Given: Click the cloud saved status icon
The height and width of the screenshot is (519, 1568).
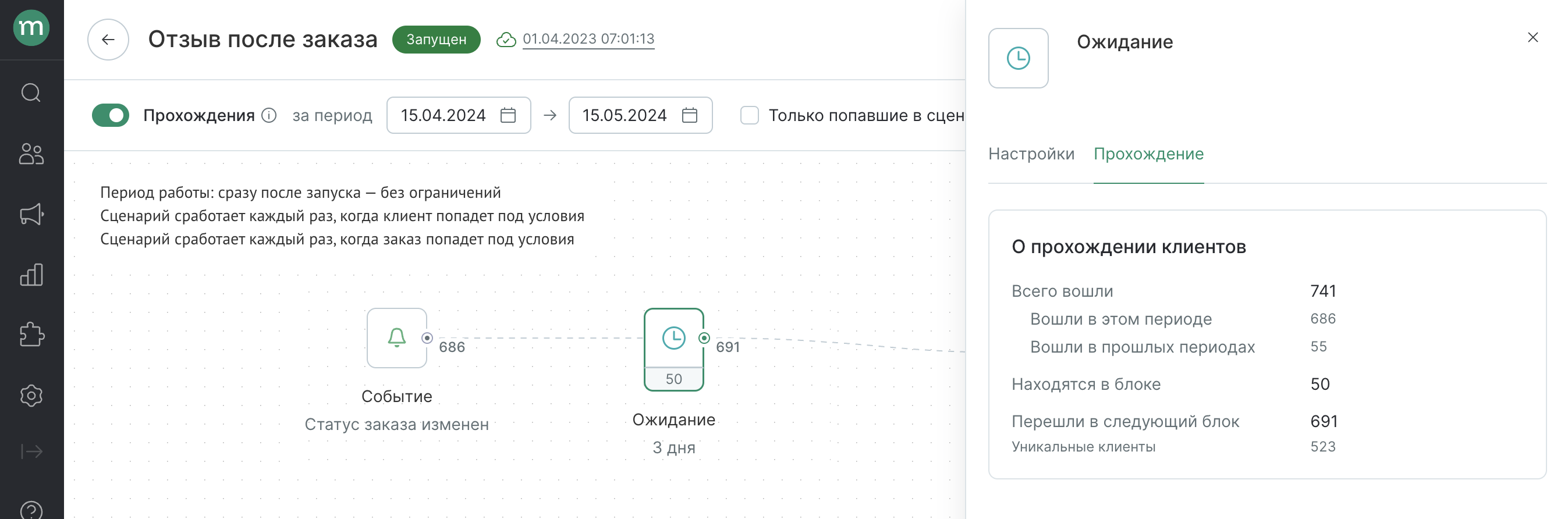Looking at the screenshot, I should pos(506,40).
